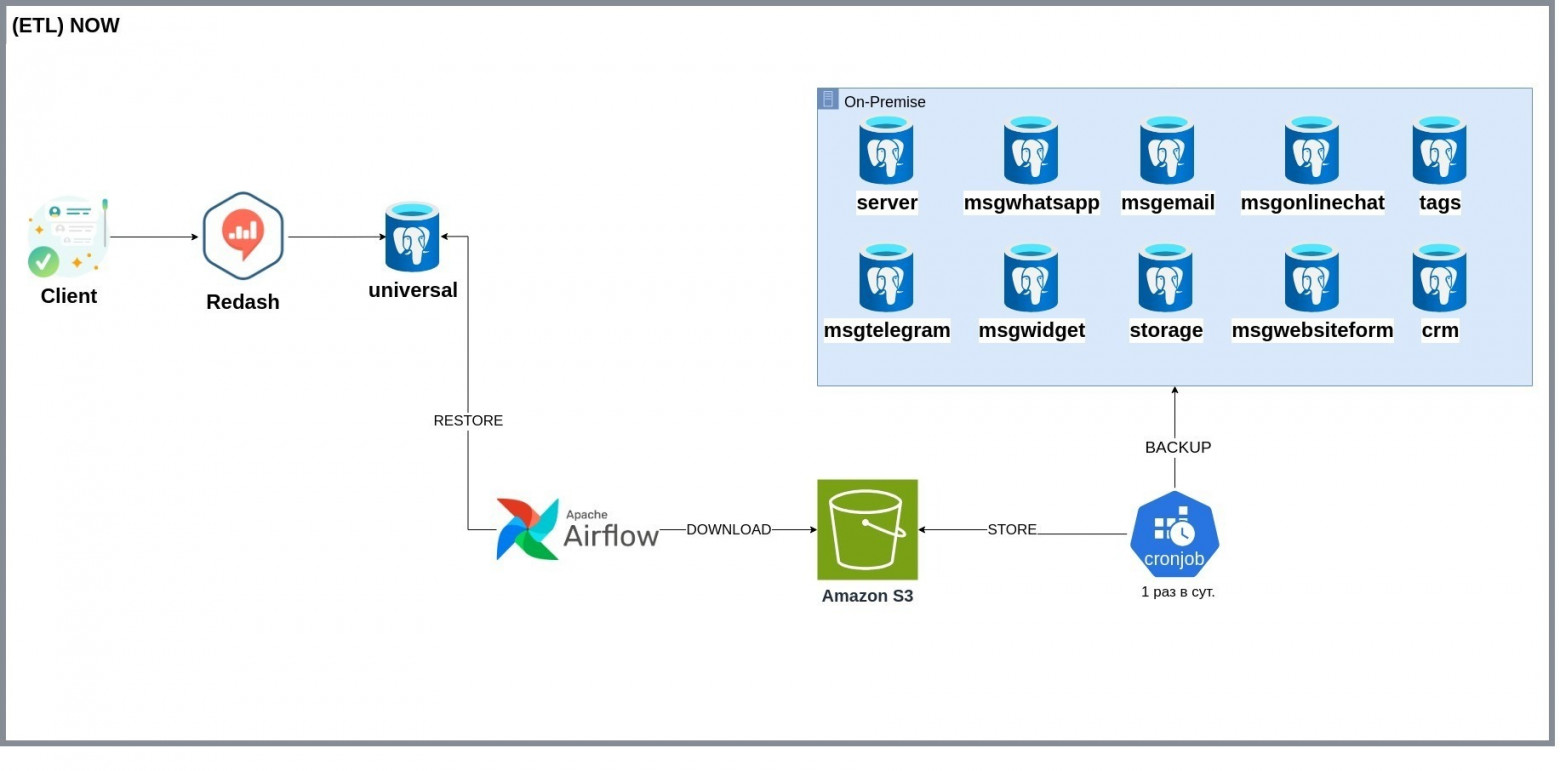Click the msgtelegram database icon
Image resolution: width=1560 pixels, height=771 pixels.
tap(886, 278)
